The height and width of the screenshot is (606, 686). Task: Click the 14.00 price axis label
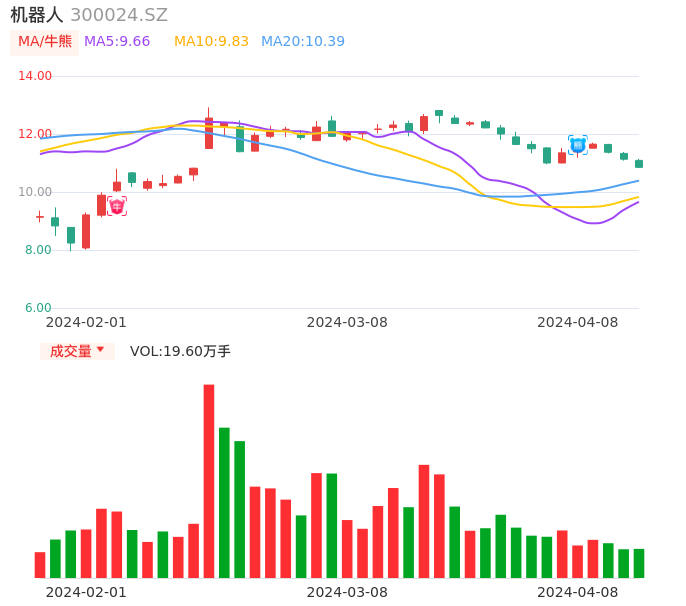pyautogui.click(x=36, y=76)
